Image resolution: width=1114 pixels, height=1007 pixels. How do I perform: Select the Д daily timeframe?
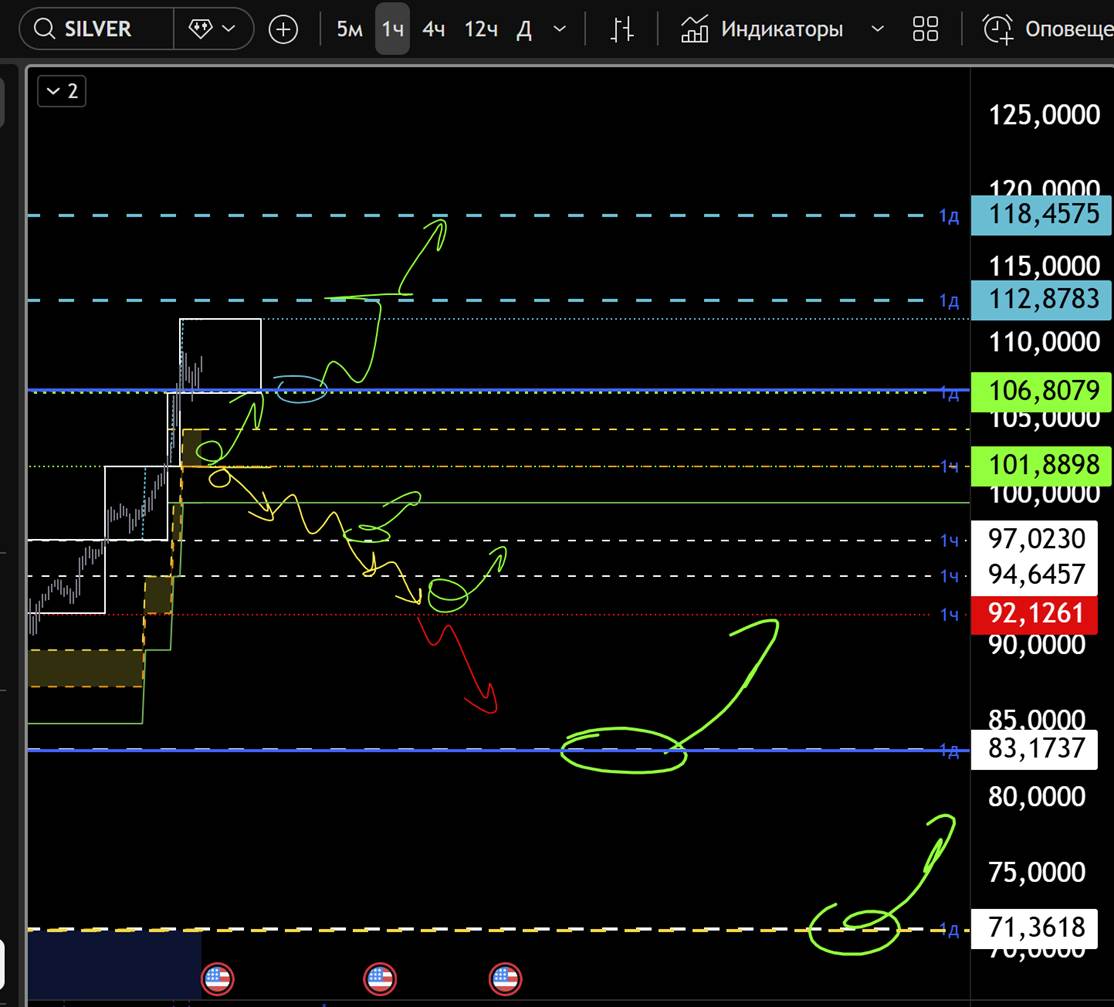tap(524, 29)
